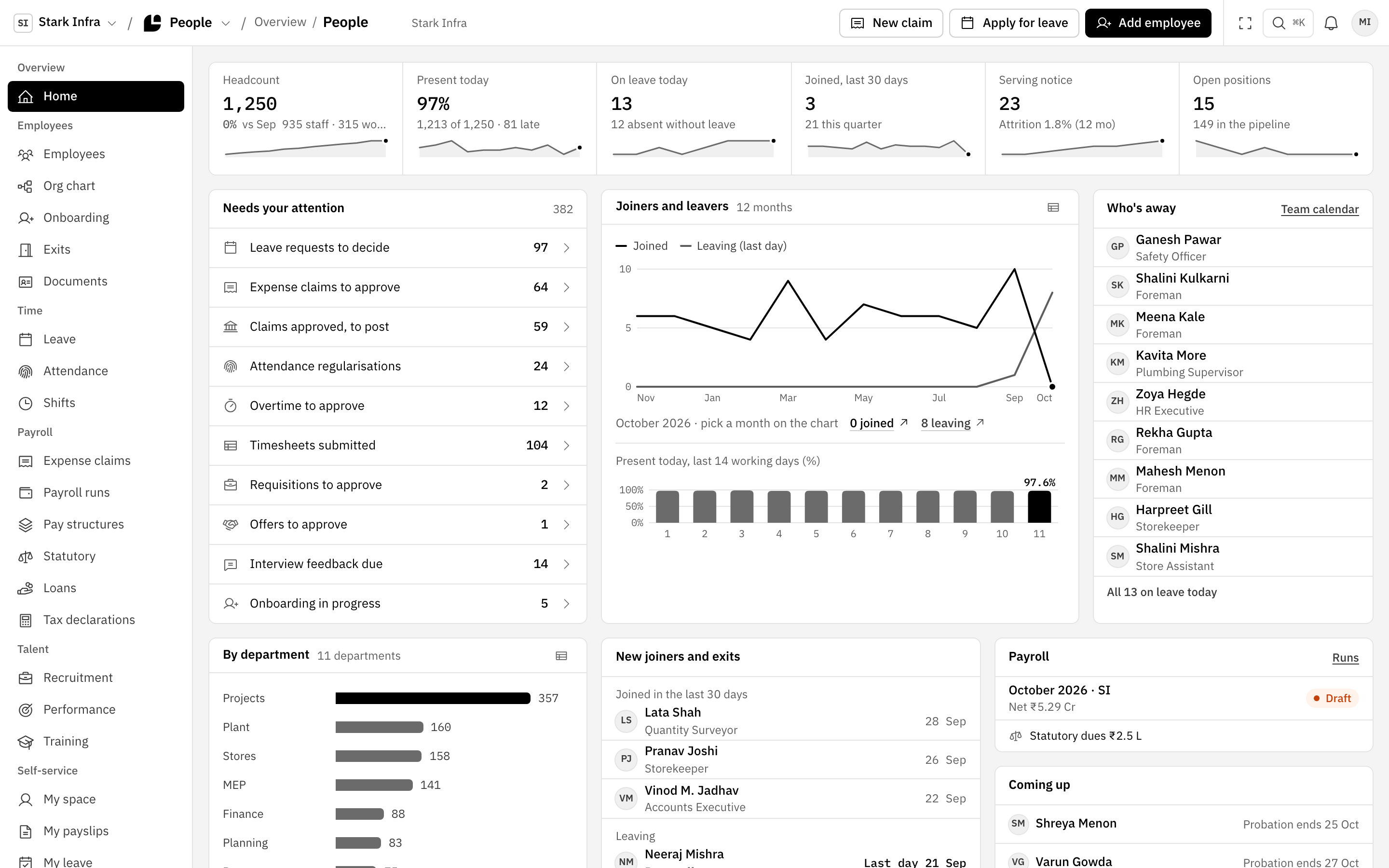Open the fullscreen toggle icon
The image size is (1389, 868).
[1245, 23]
